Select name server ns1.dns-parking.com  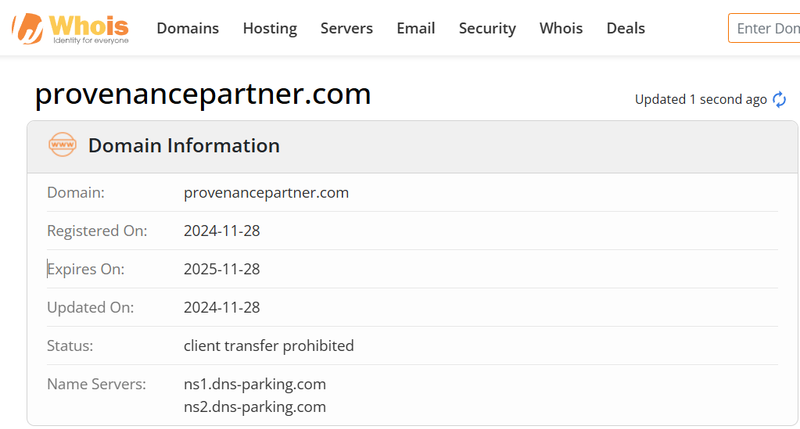pyautogui.click(x=255, y=384)
